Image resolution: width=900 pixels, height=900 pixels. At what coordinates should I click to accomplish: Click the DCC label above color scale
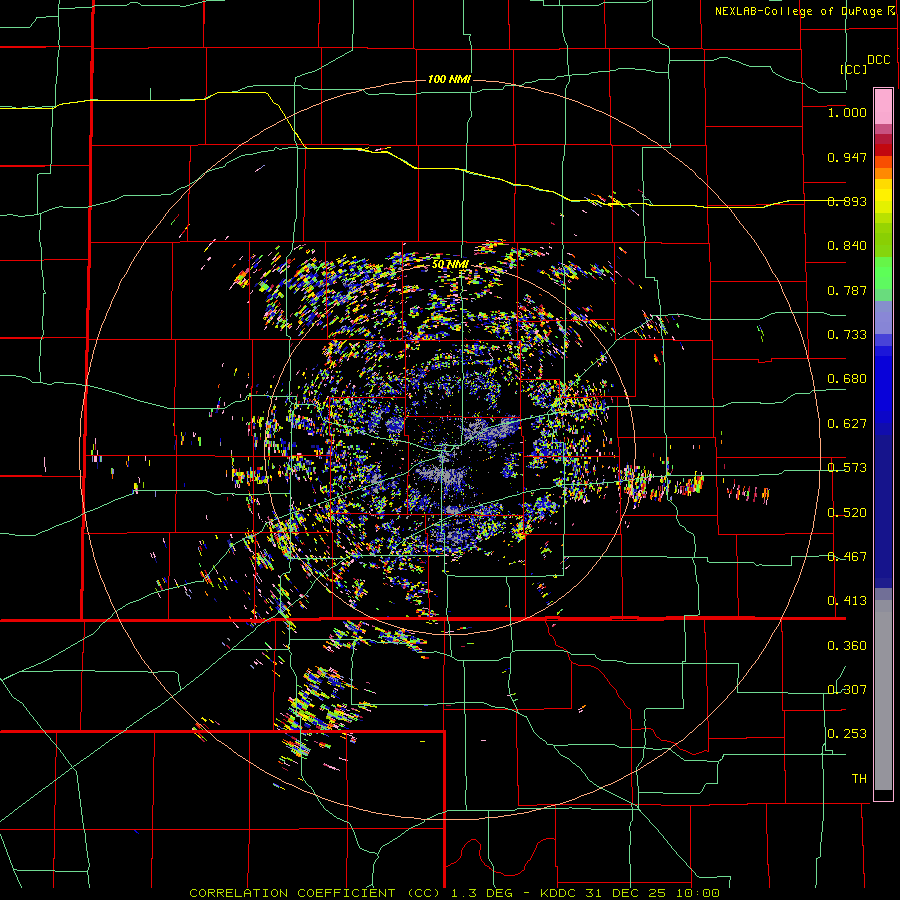(x=879, y=60)
